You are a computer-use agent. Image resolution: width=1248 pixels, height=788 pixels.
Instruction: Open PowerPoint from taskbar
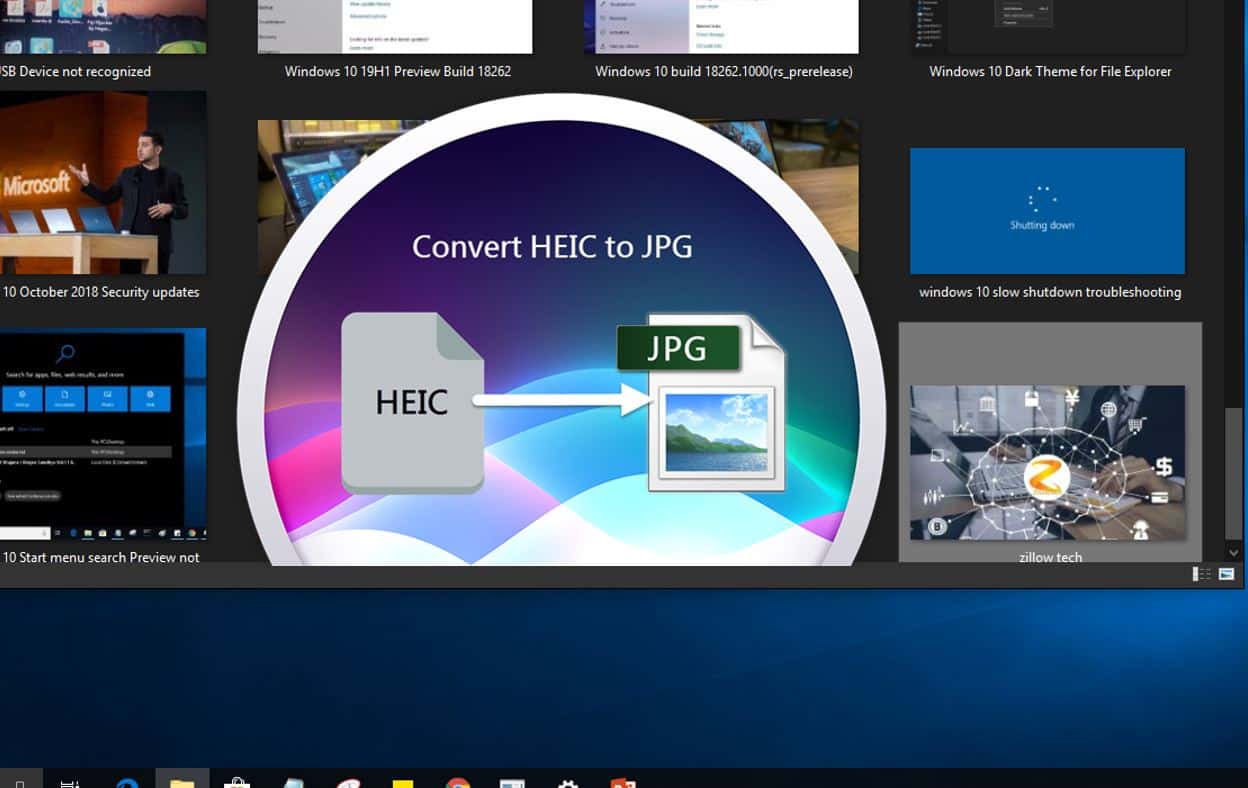pyautogui.click(x=623, y=781)
